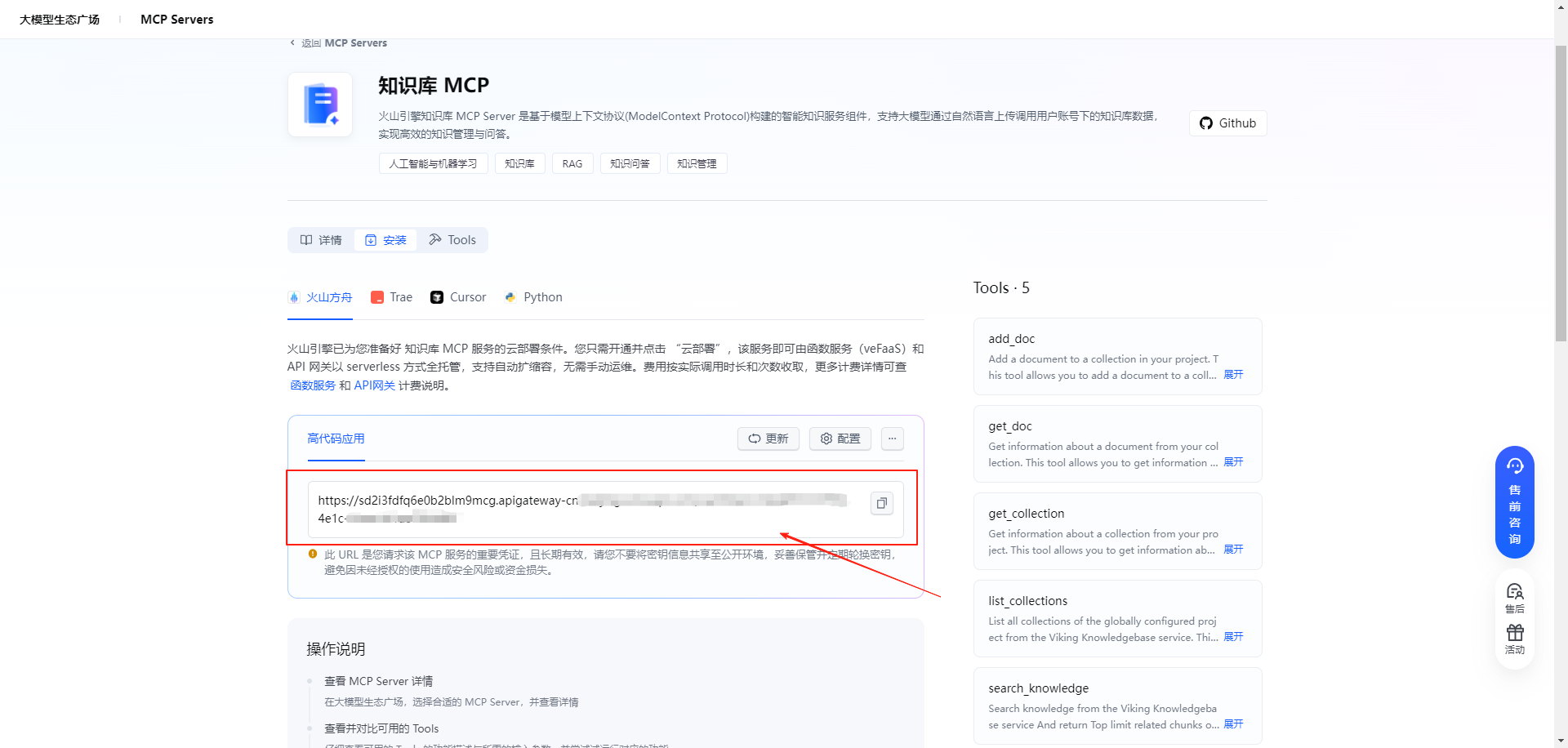Select the 知识库 tag chip
The image size is (1568, 748).
[519, 163]
